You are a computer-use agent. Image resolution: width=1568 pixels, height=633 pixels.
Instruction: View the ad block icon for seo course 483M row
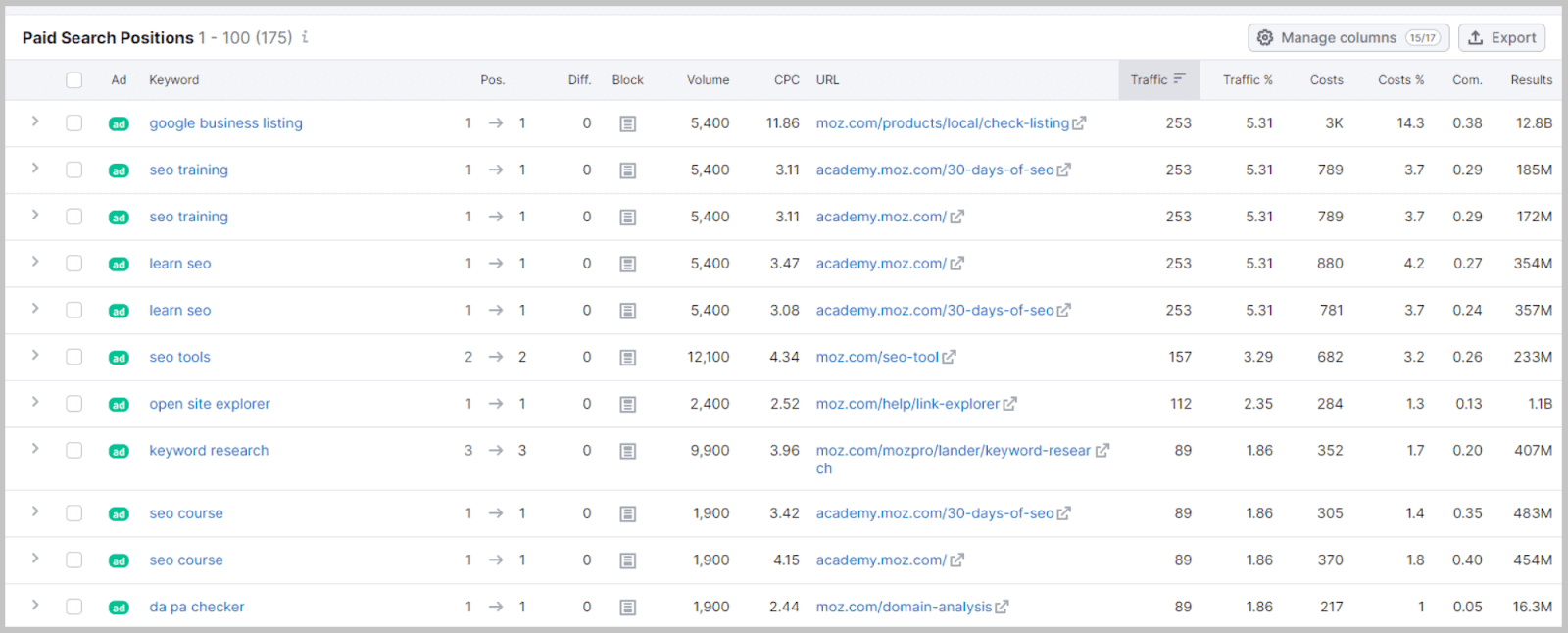click(628, 514)
